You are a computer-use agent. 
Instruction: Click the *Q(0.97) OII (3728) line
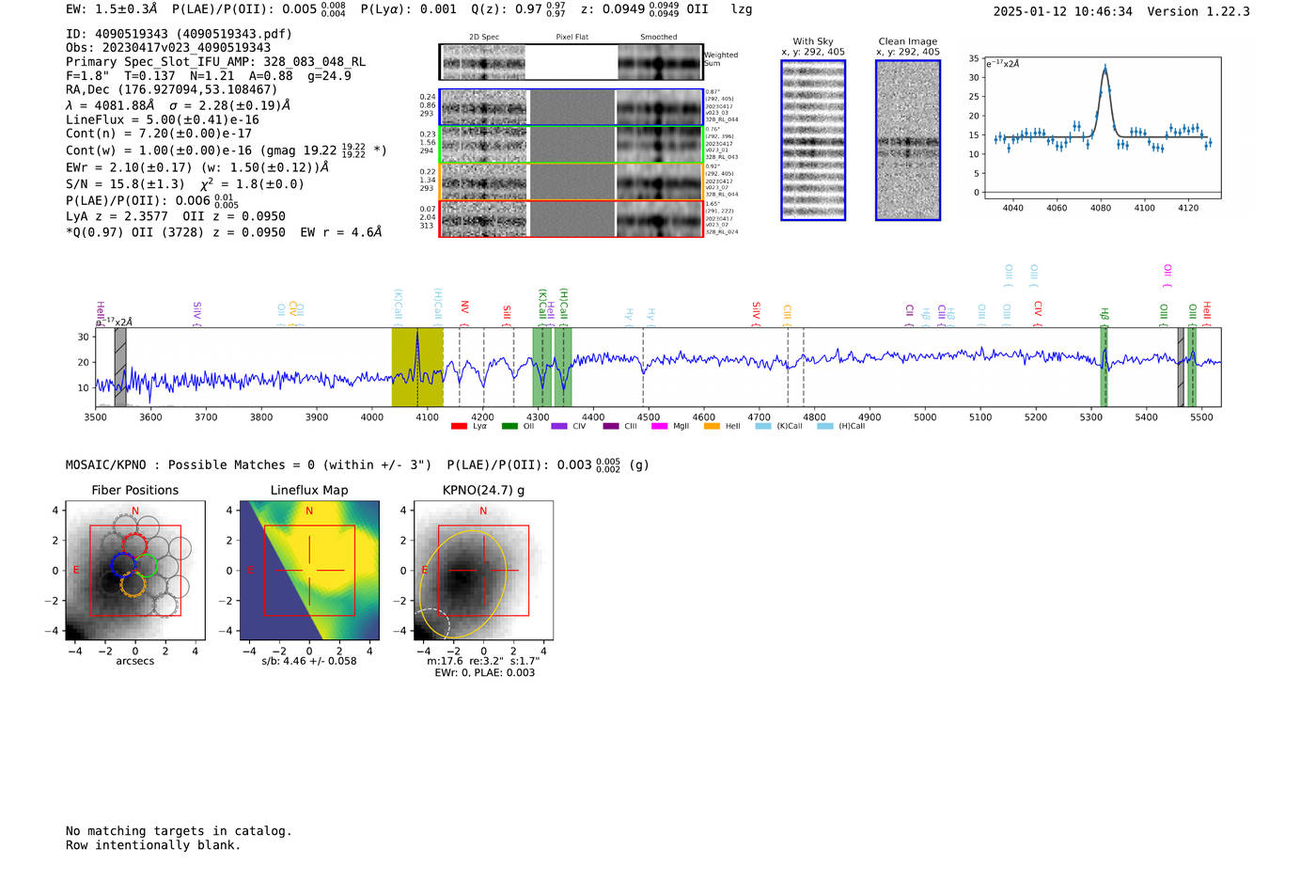tap(224, 232)
